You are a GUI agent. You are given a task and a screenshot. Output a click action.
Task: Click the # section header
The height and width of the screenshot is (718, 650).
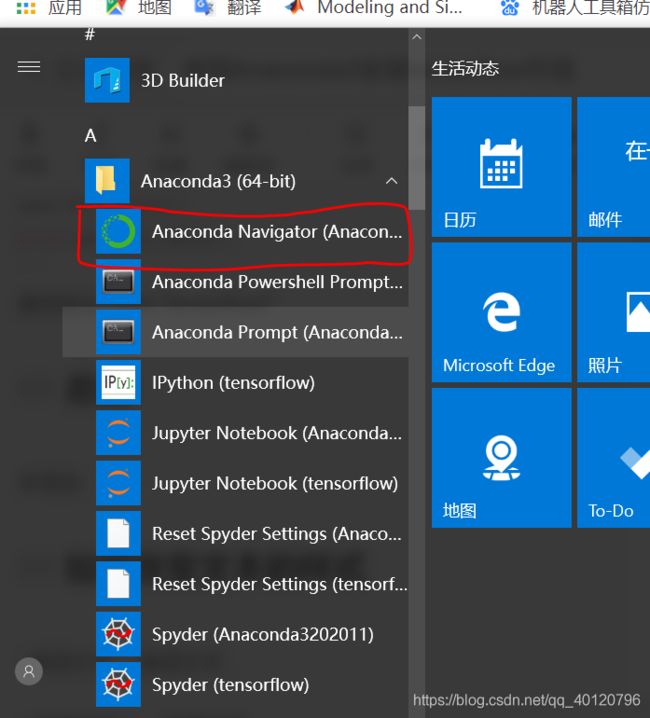[x=90, y=34]
